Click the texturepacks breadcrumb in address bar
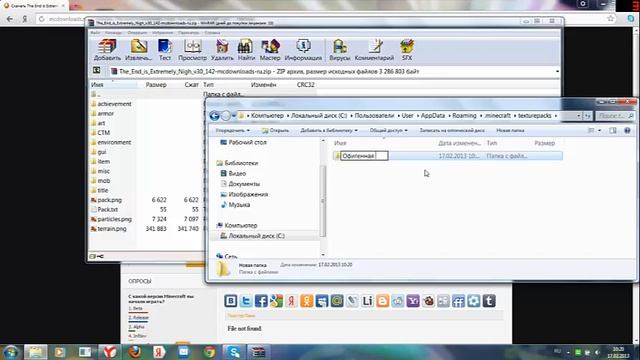The height and width of the screenshot is (360, 640). pyautogui.click(x=535, y=116)
